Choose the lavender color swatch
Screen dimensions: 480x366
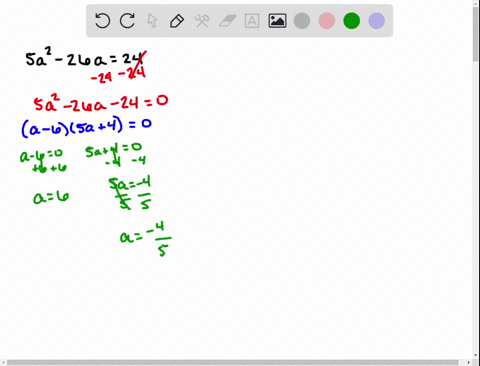coord(377,21)
